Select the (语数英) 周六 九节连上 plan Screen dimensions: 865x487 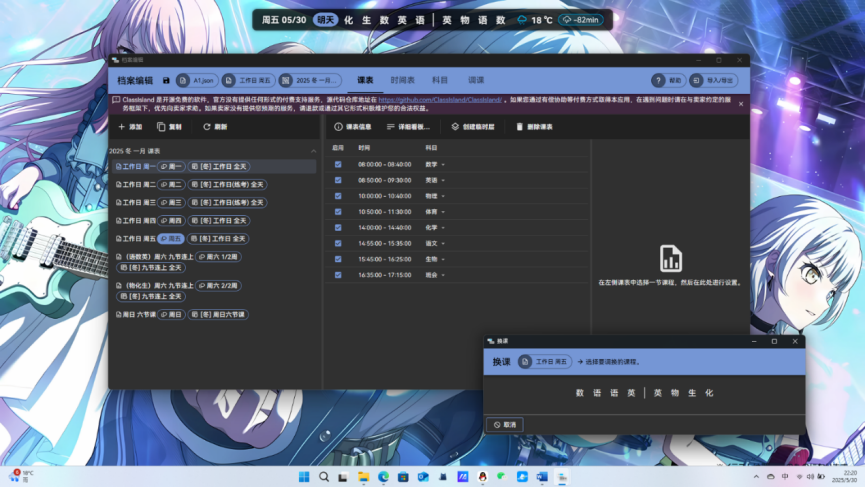coord(213,262)
